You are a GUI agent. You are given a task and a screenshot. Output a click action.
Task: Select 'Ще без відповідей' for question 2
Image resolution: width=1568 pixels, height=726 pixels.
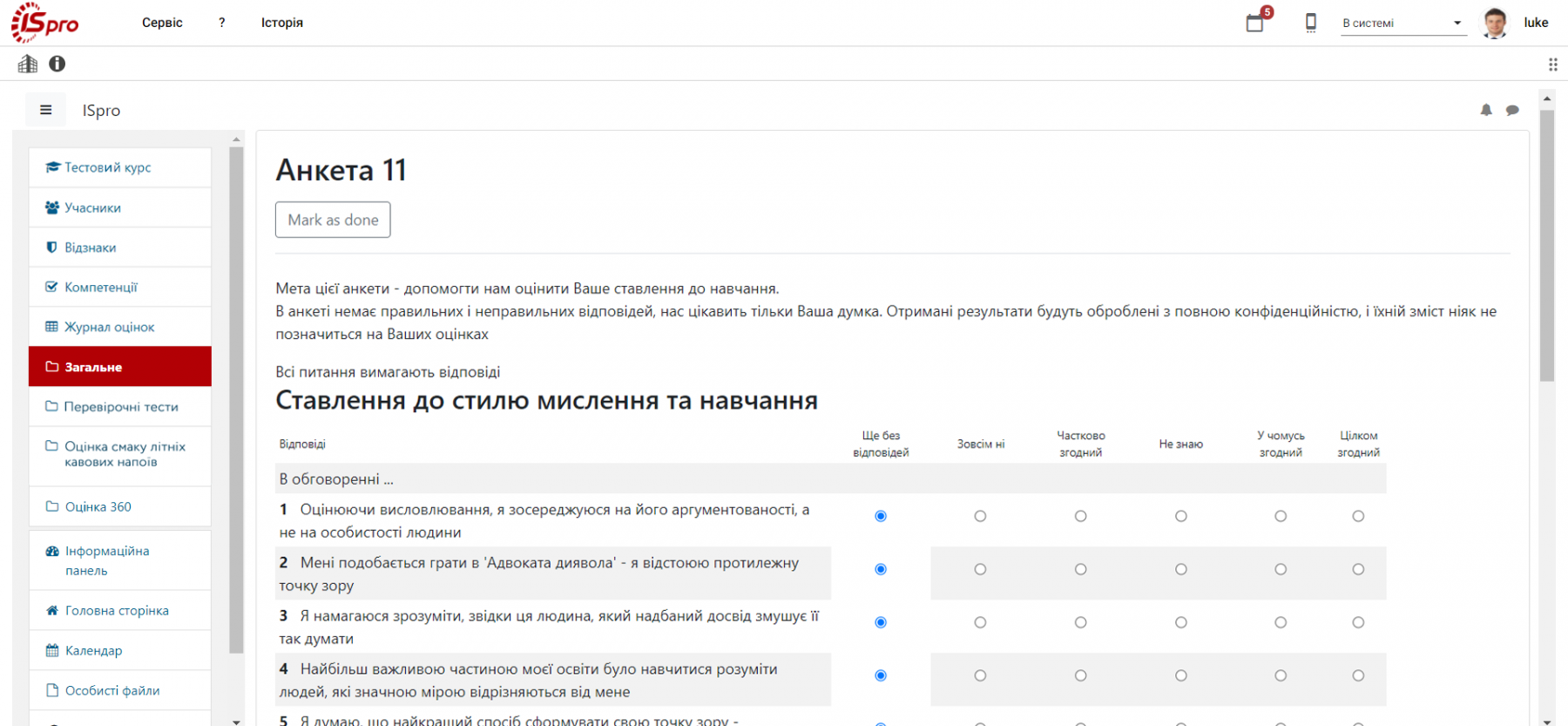tap(881, 569)
